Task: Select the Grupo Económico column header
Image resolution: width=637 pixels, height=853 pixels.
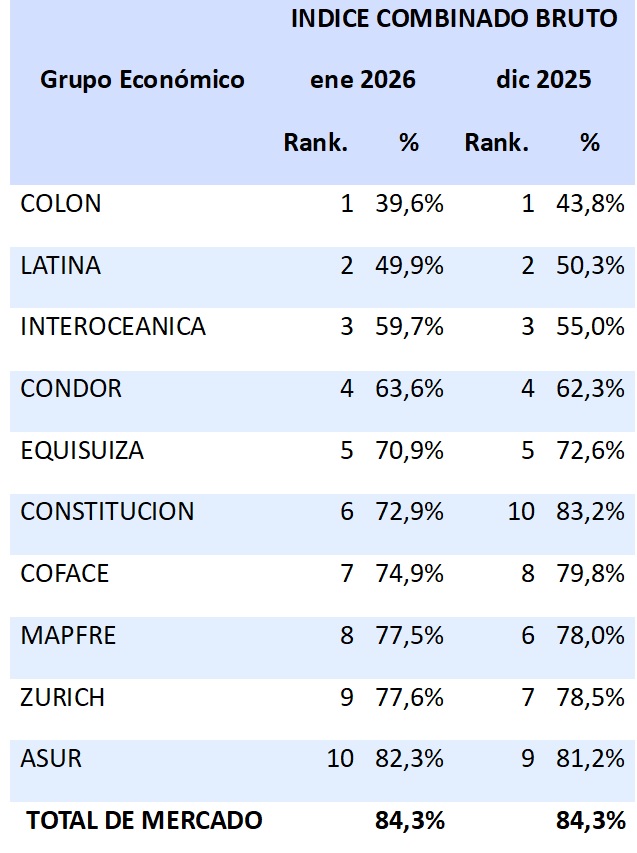Action: (x=142, y=80)
